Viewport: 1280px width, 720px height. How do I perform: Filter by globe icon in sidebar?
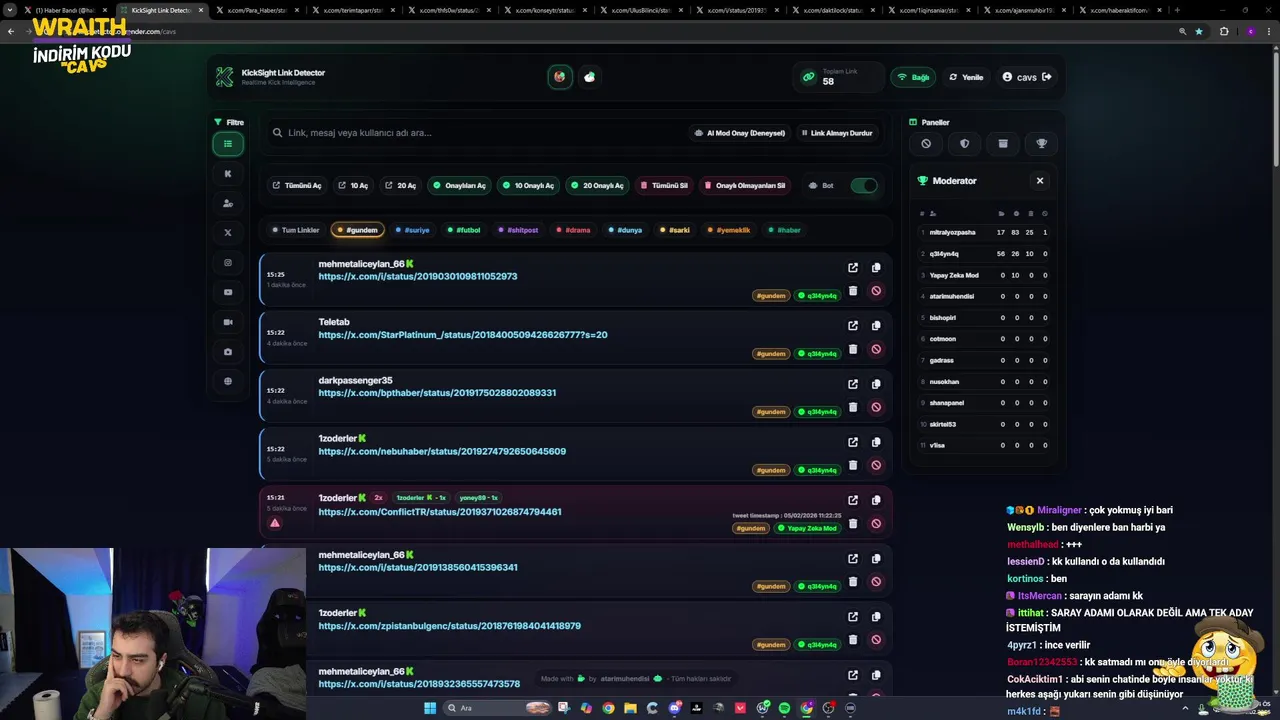[228, 381]
